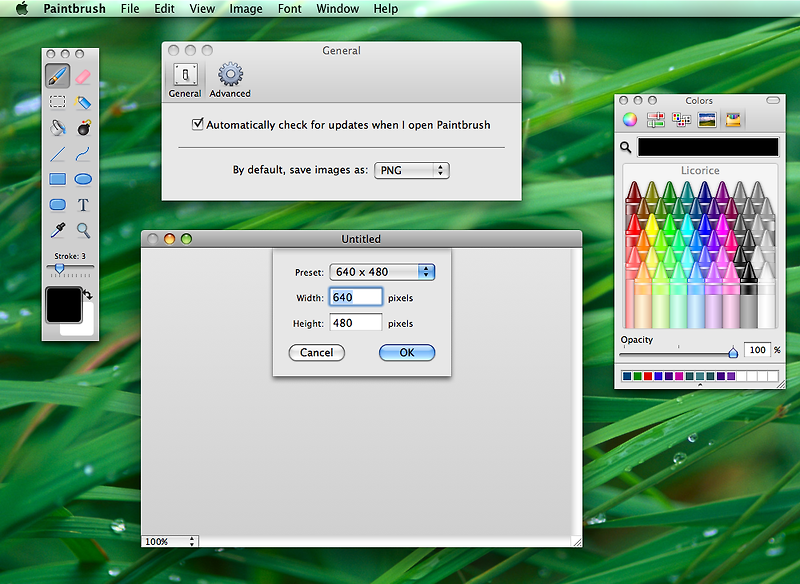Toggle automatic update checking in General preferences

[195, 124]
